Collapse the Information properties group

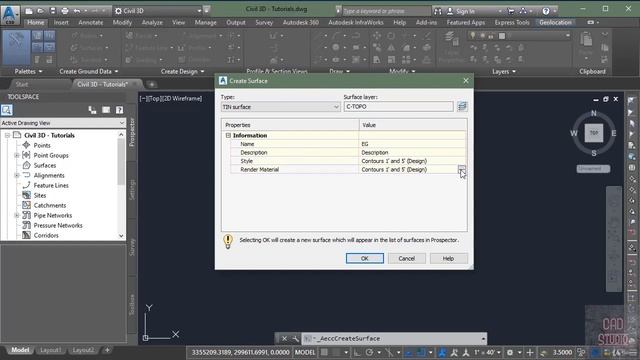[x=228, y=135]
